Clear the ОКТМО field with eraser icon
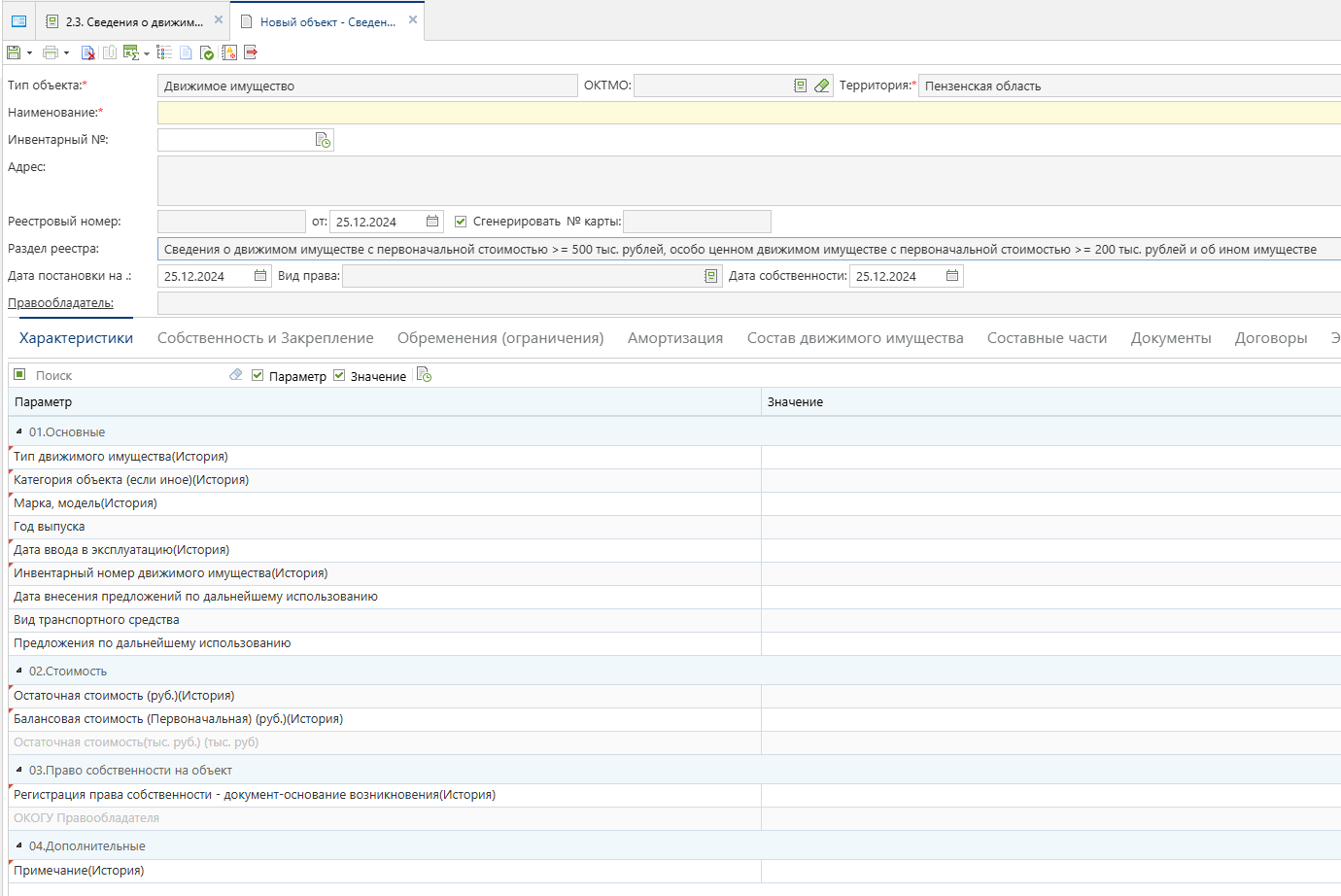 822,86
